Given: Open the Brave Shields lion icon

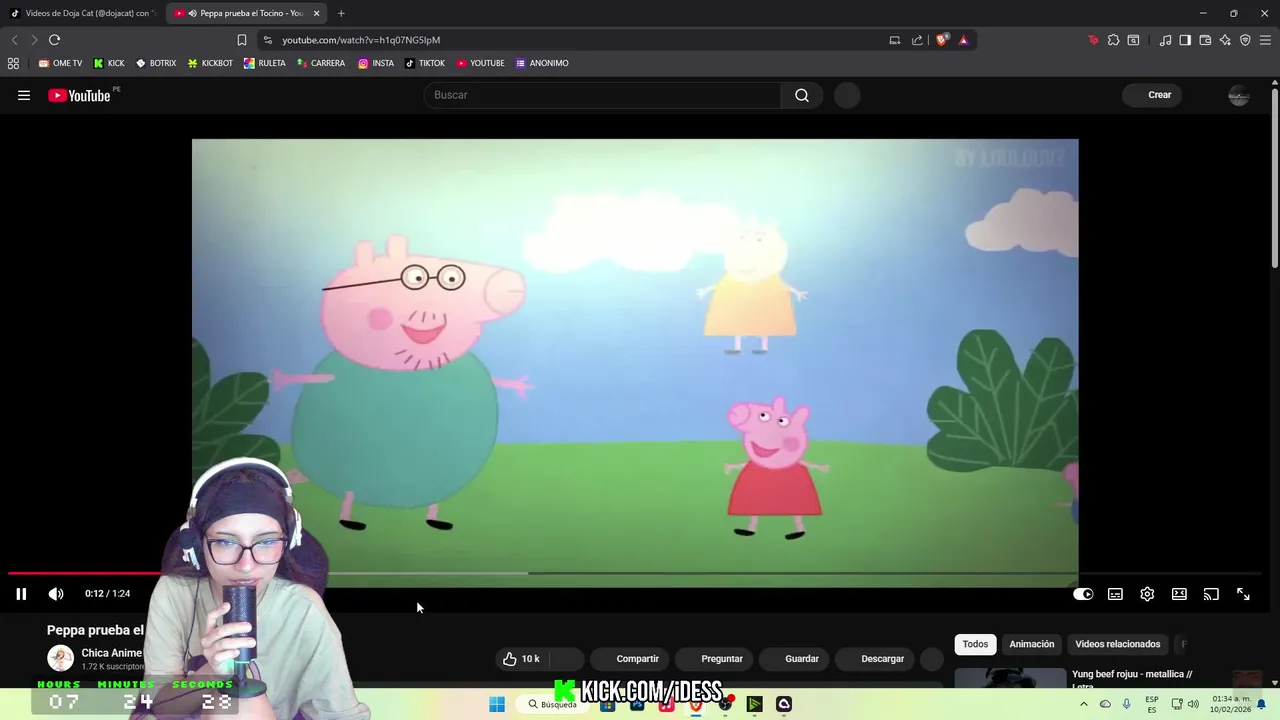Looking at the screenshot, I should [942, 40].
